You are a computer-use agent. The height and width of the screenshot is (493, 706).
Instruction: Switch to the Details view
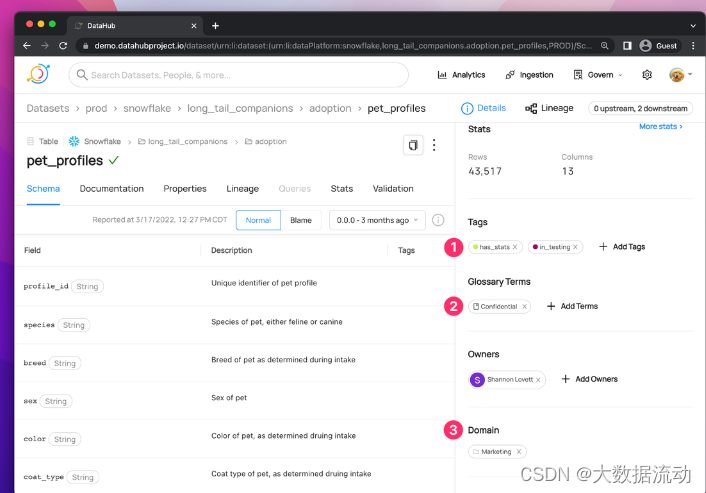pos(484,108)
